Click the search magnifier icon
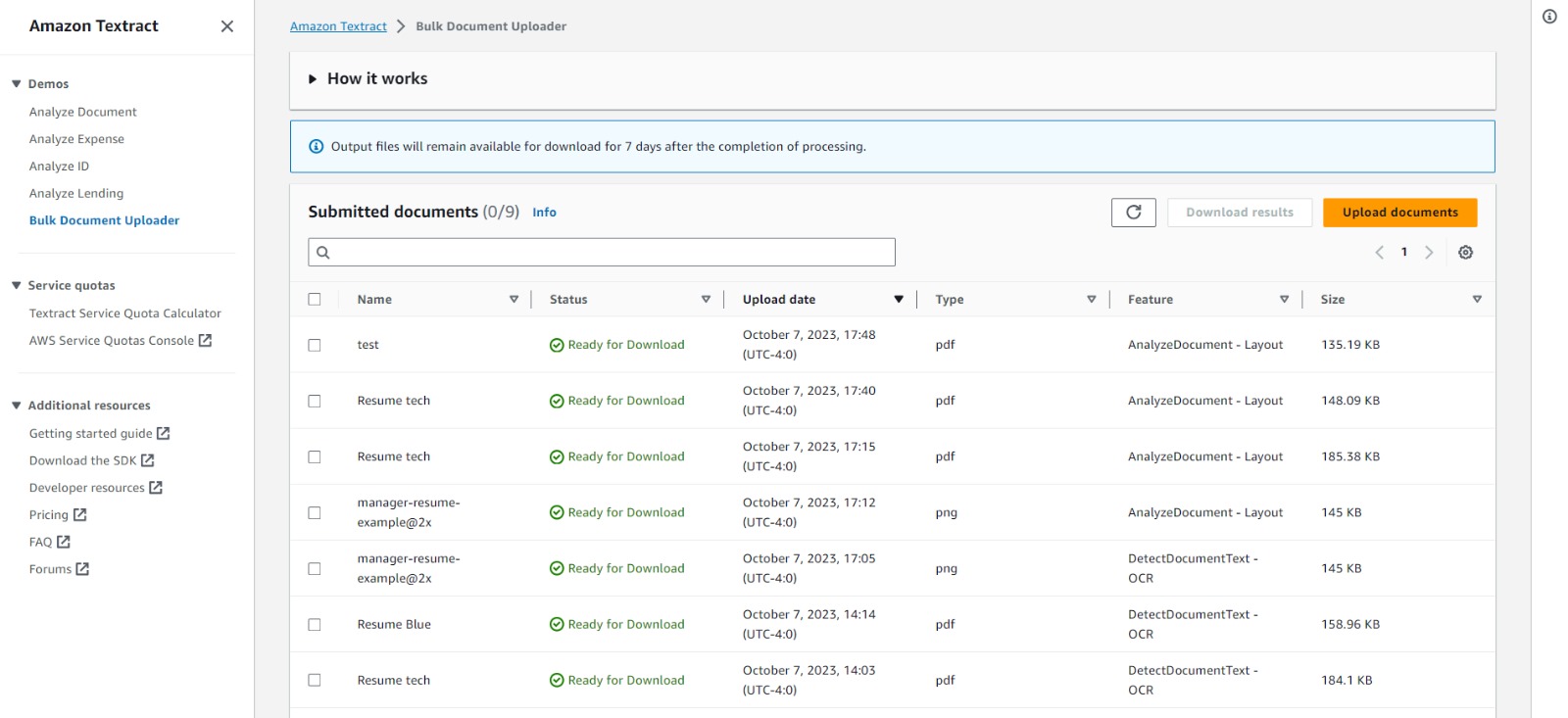1568x718 pixels. pyautogui.click(x=323, y=253)
